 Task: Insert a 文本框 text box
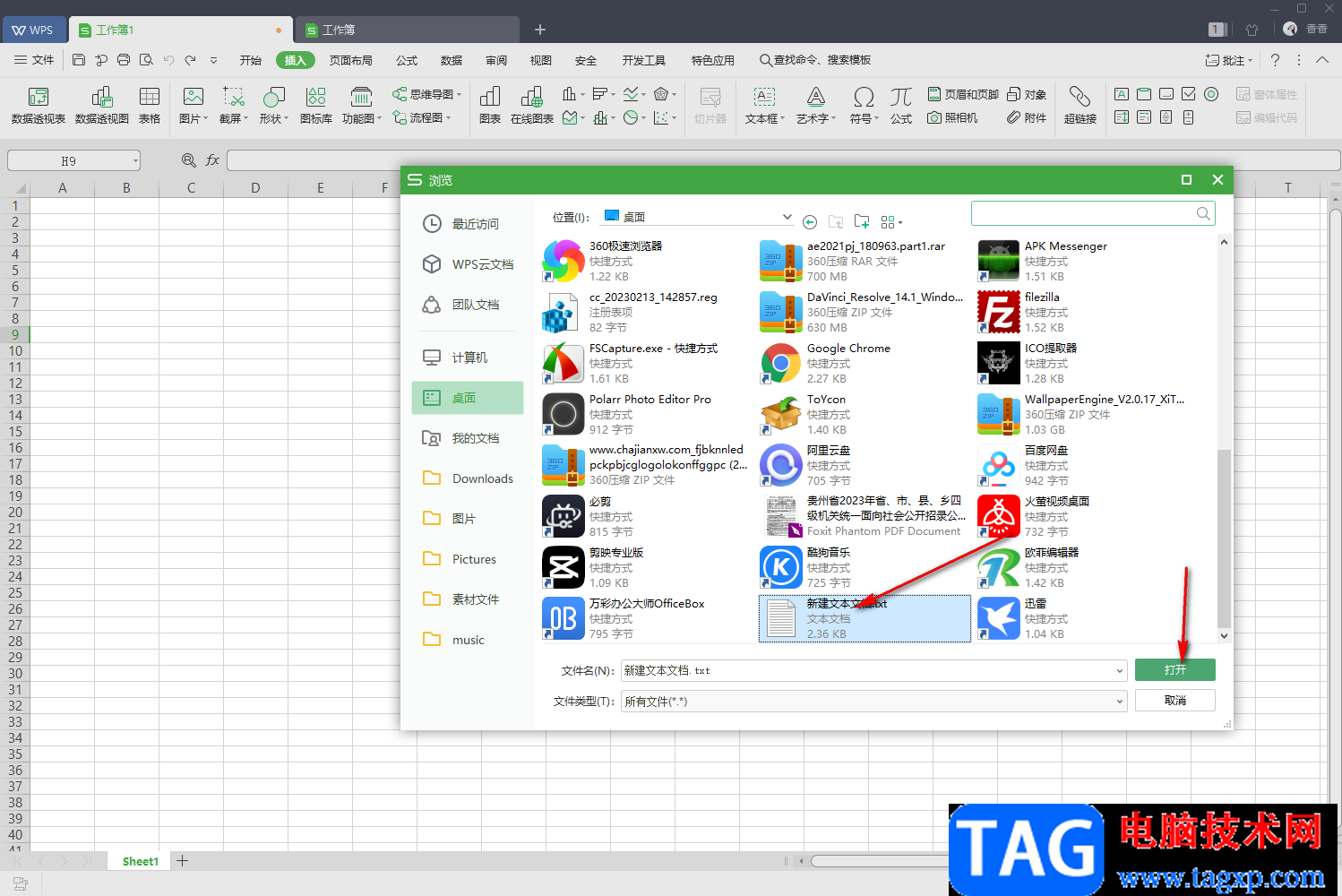click(764, 105)
